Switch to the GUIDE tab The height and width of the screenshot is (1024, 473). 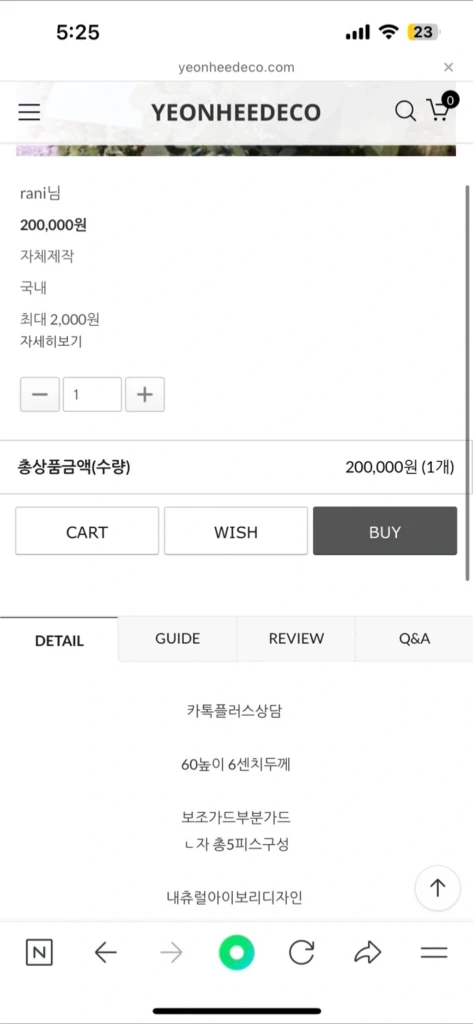click(178, 639)
